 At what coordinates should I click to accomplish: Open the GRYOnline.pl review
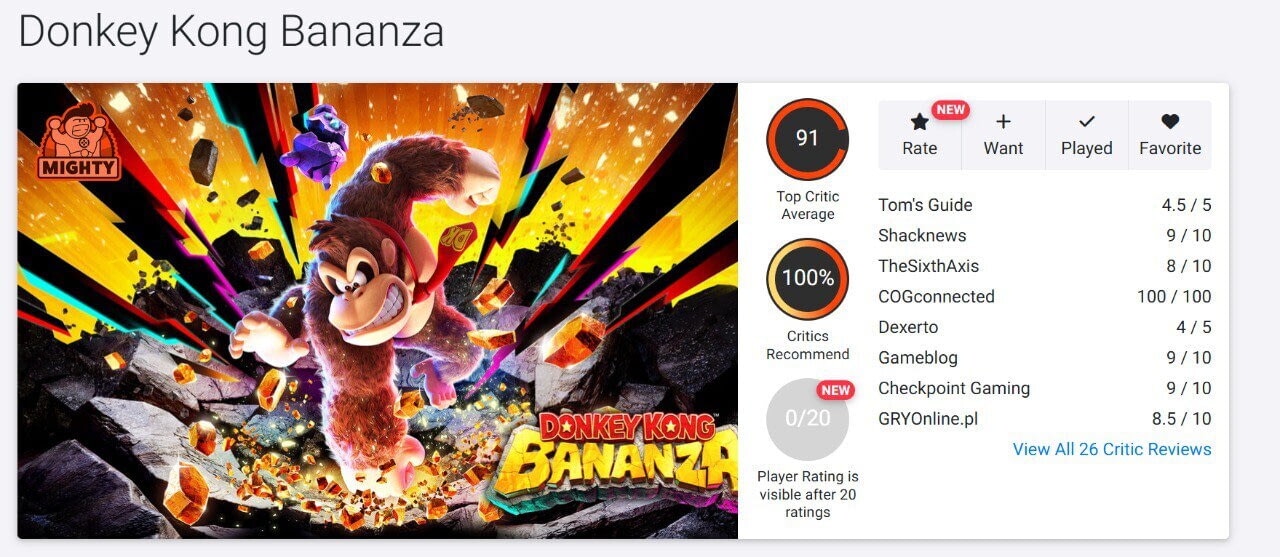tap(927, 419)
